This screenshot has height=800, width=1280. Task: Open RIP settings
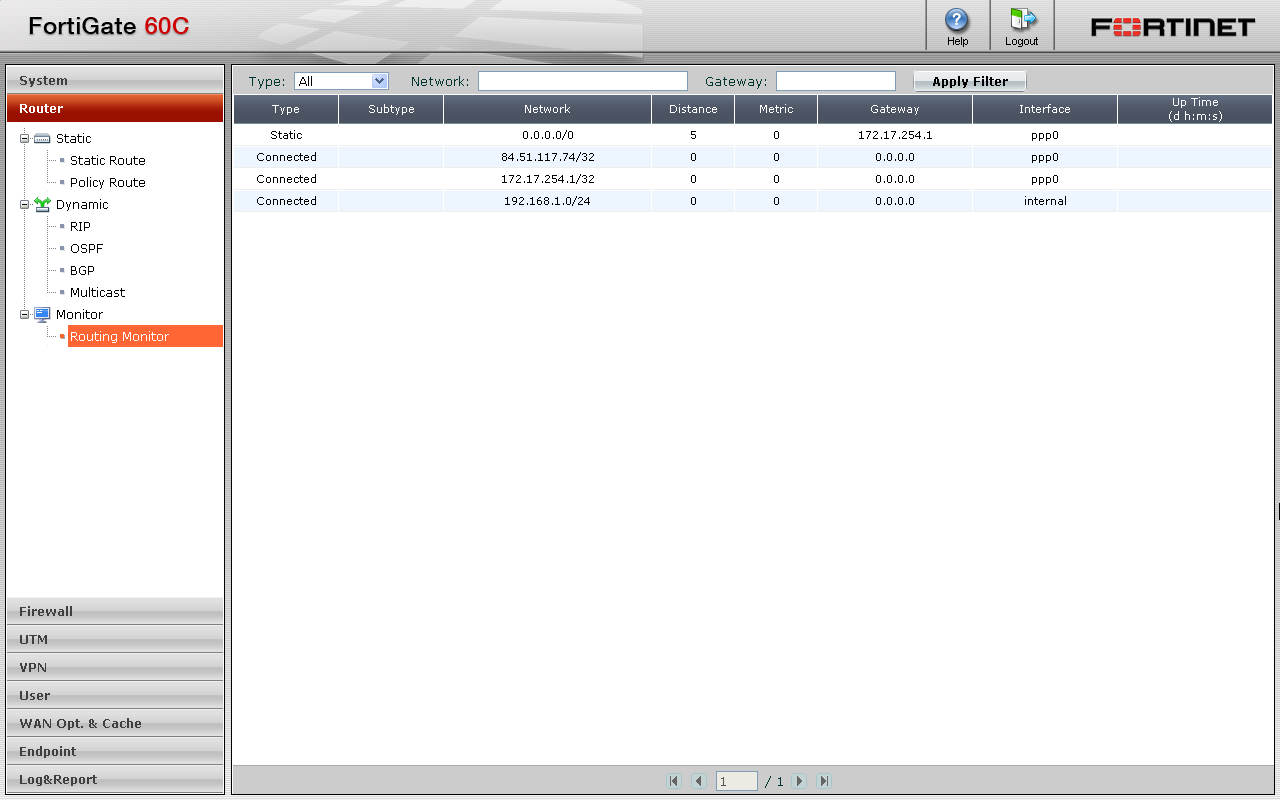tap(80, 226)
